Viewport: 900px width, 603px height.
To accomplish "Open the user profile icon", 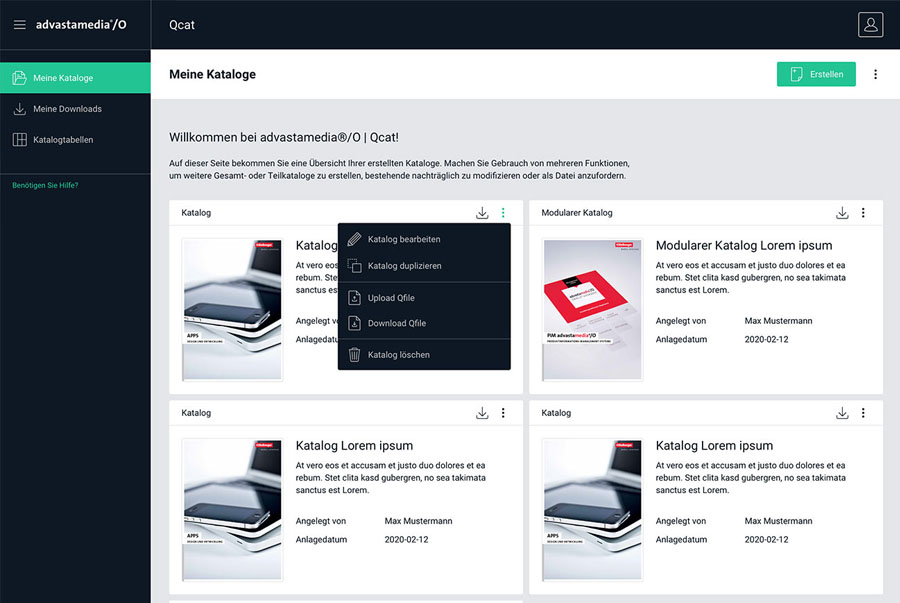I will [x=870, y=25].
